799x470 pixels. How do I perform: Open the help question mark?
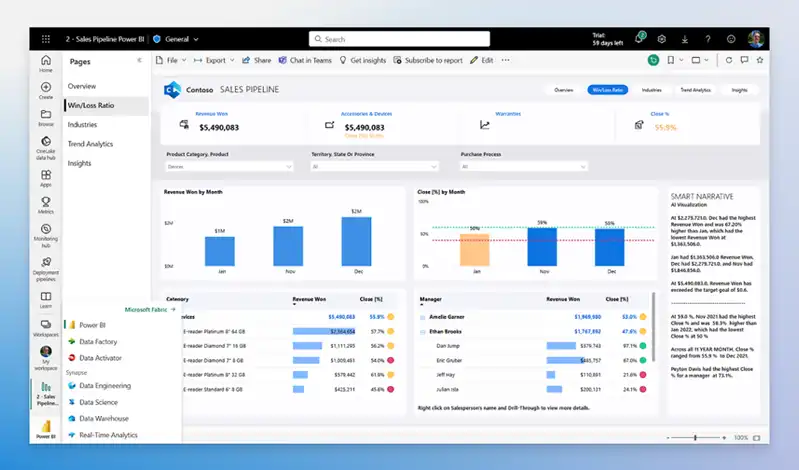click(708, 39)
